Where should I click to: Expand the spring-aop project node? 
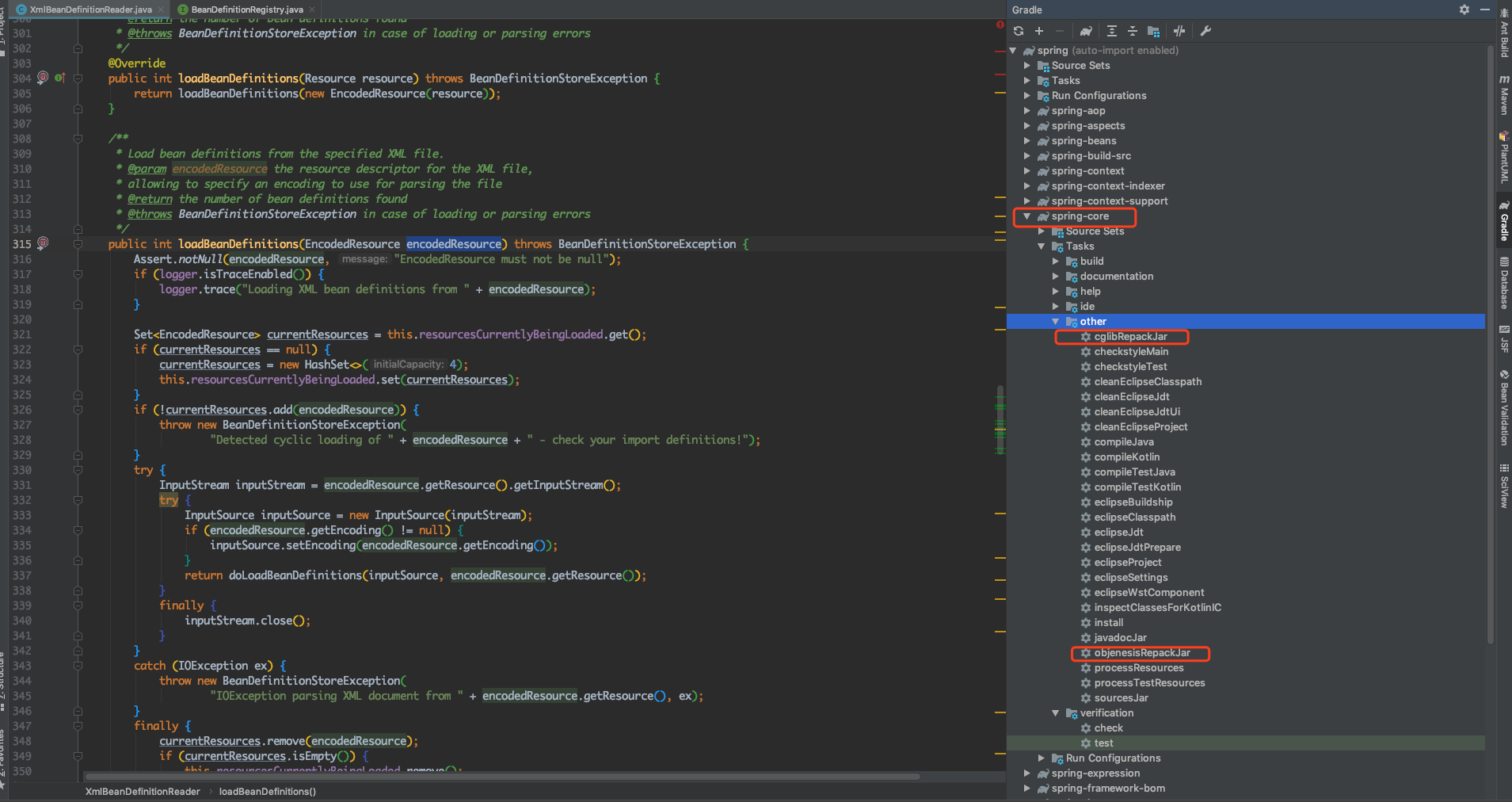tap(1026, 111)
